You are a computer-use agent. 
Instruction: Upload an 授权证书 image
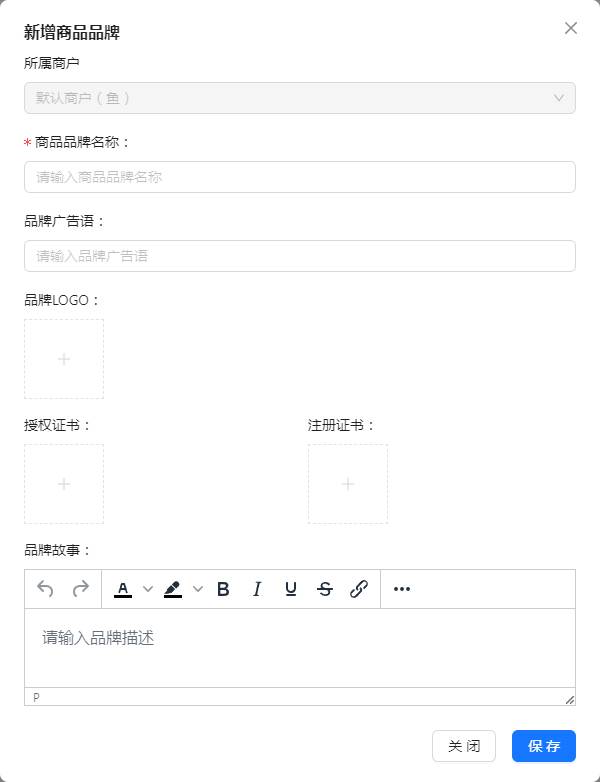(x=64, y=484)
